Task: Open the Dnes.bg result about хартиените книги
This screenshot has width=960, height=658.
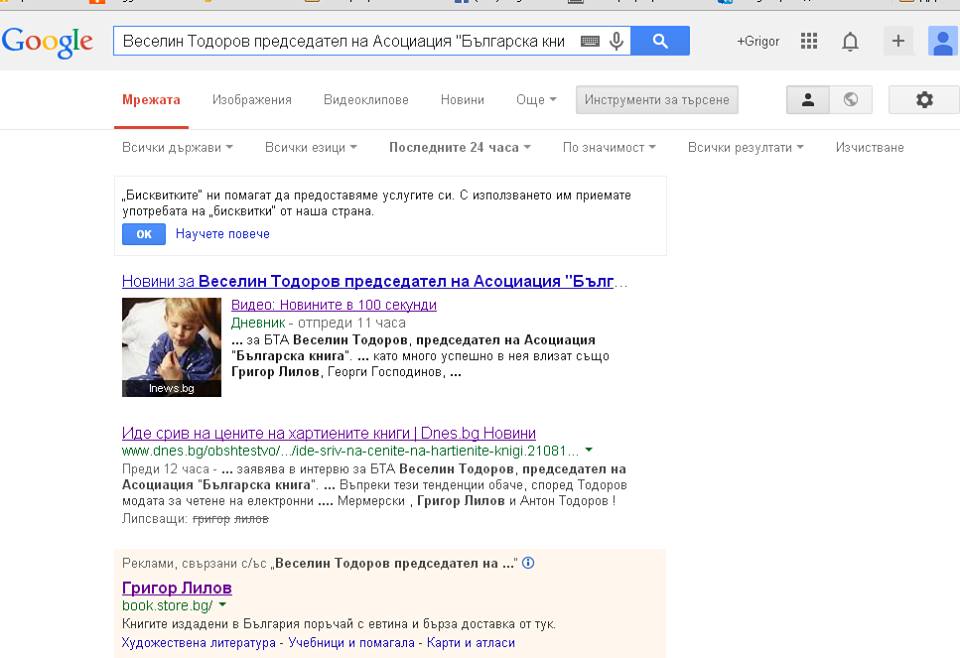Action: 329,433
